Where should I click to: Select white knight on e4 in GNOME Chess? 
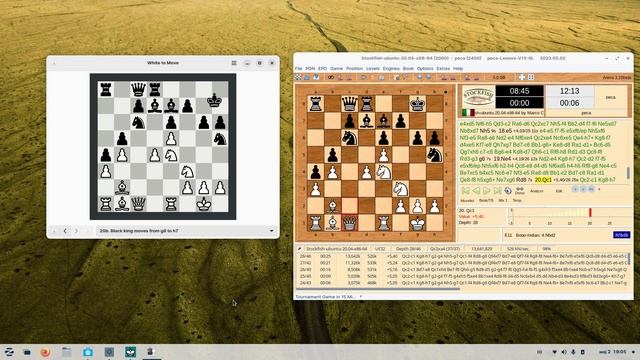pos(171,155)
